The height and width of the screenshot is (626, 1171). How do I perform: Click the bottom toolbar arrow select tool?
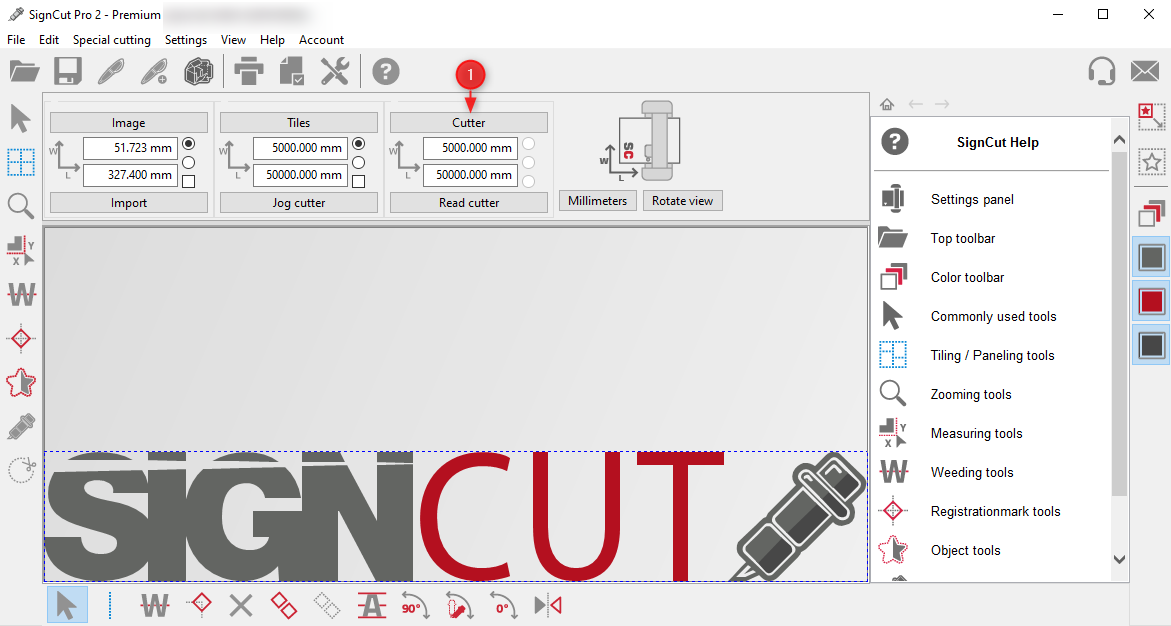point(66,605)
